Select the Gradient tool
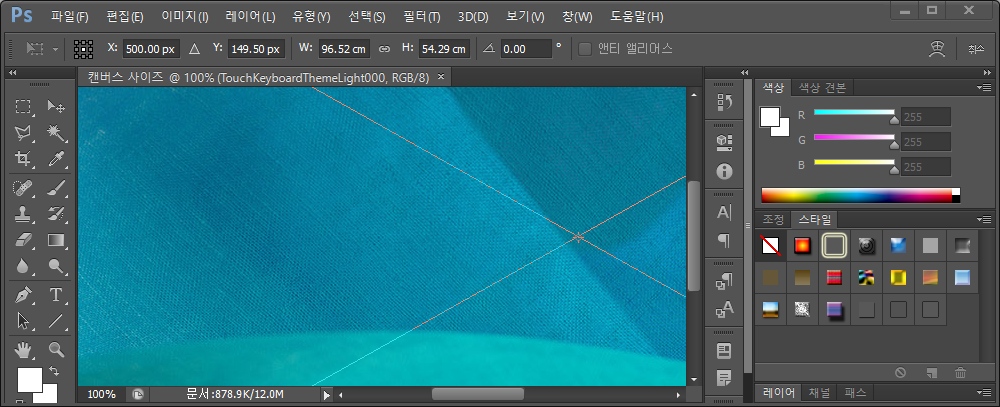 click(x=56, y=239)
